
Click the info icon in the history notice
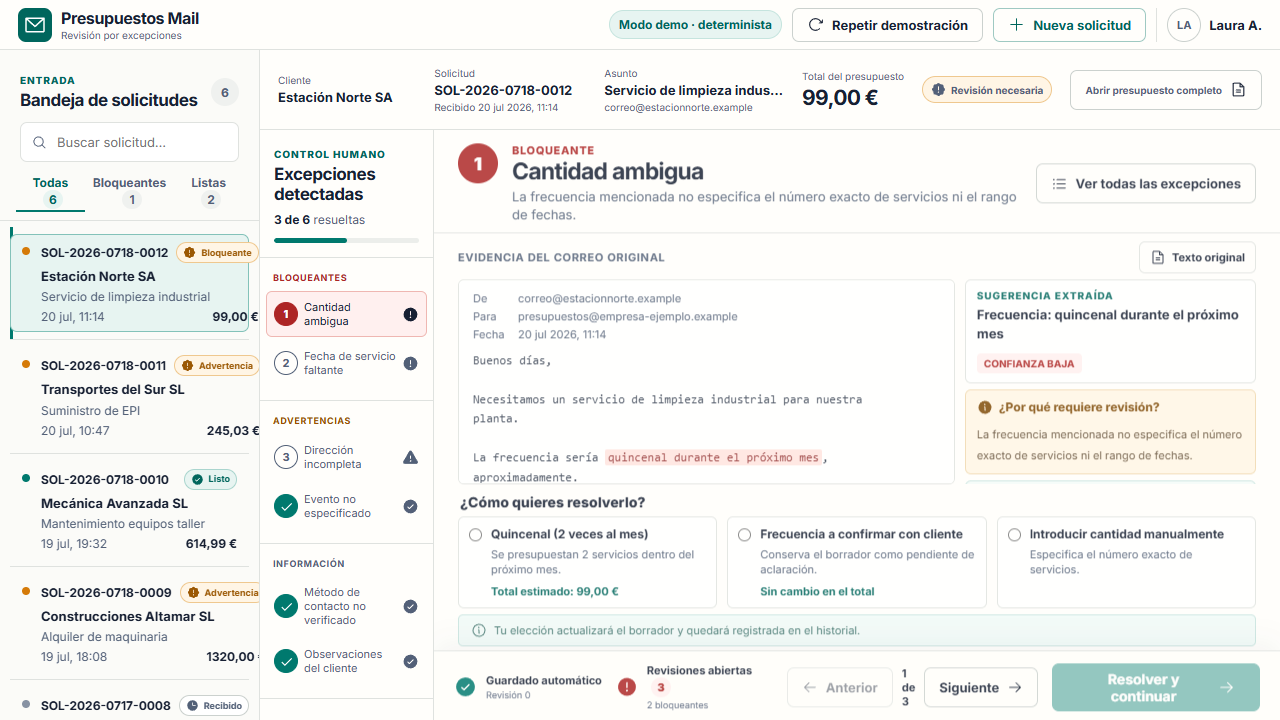point(479,630)
